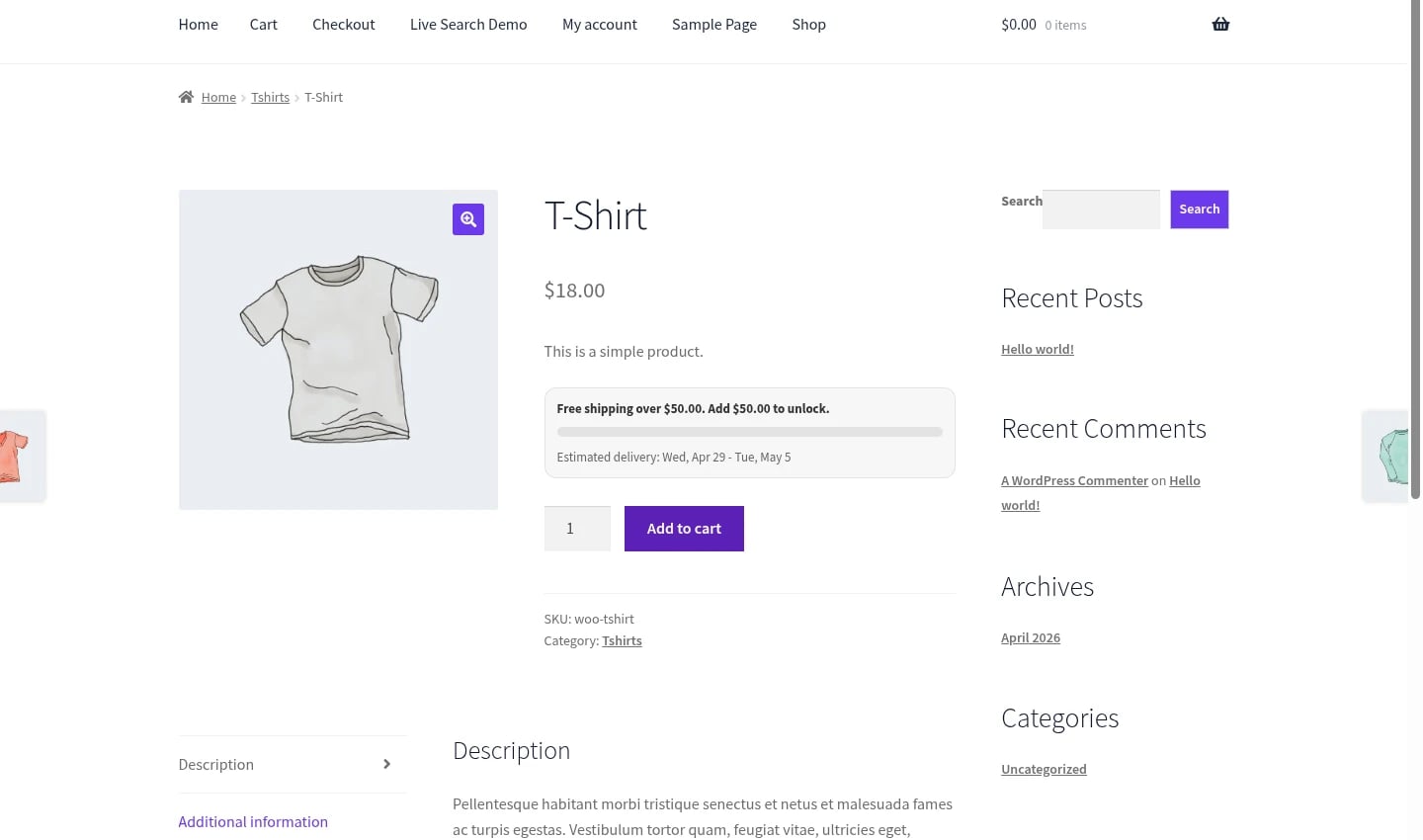Click Tshirts link in breadcrumb
The width and height of the screenshot is (1423, 840).
270,97
